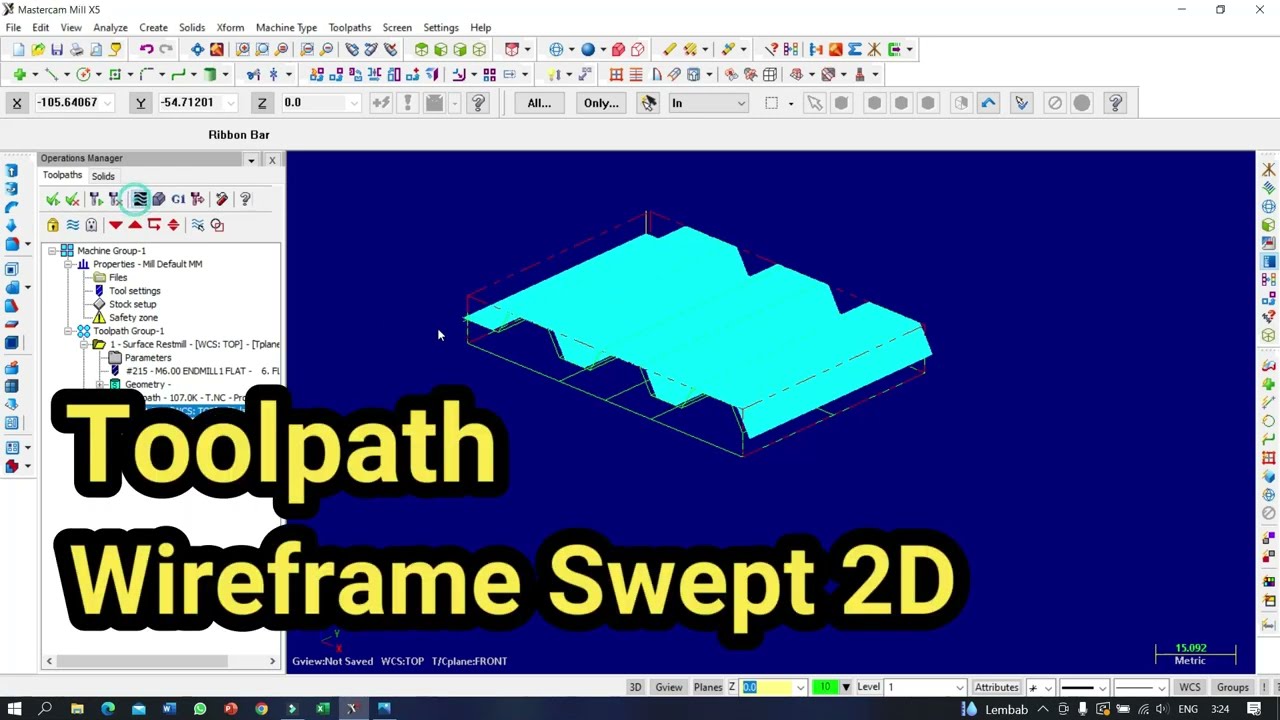Image resolution: width=1280 pixels, height=720 pixels.
Task: Post selected operations with G1 icon
Action: click(x=178, y=199)
